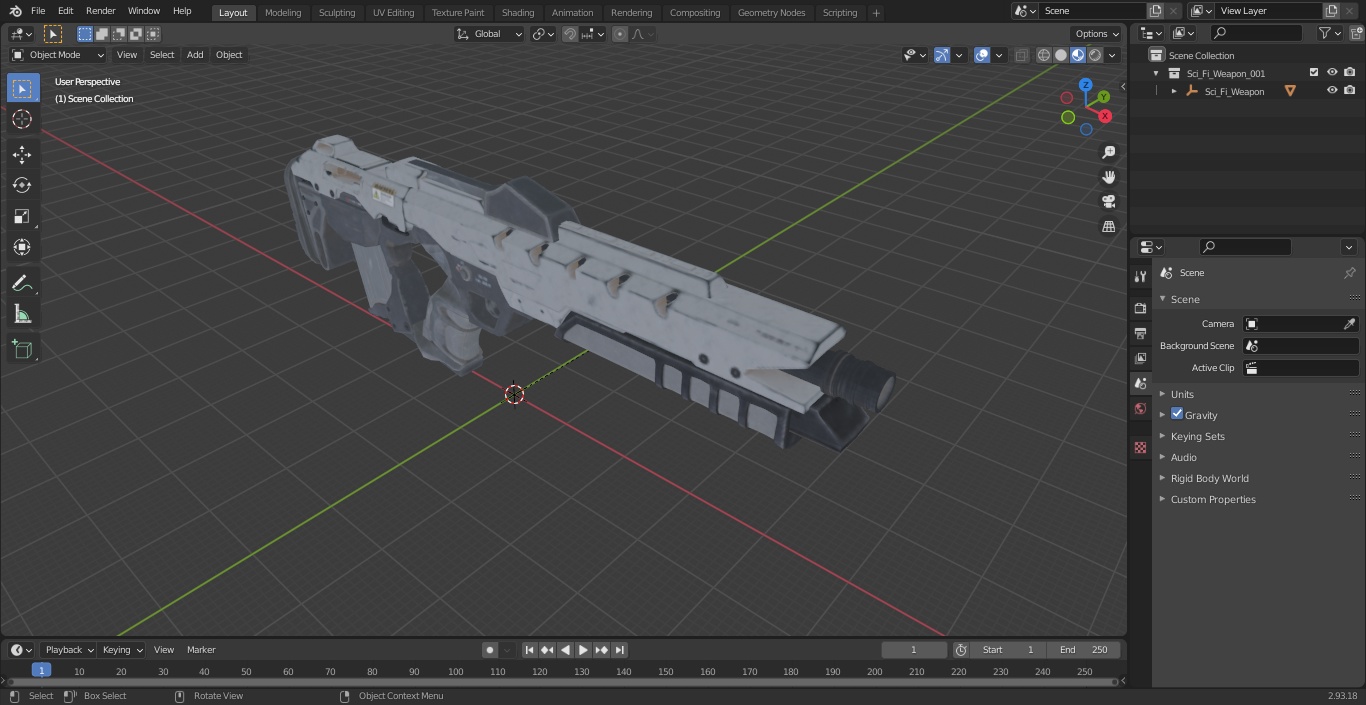Screen dimensions: 1366x705
Task: Select the Measure tool
Action: point(22,315)
